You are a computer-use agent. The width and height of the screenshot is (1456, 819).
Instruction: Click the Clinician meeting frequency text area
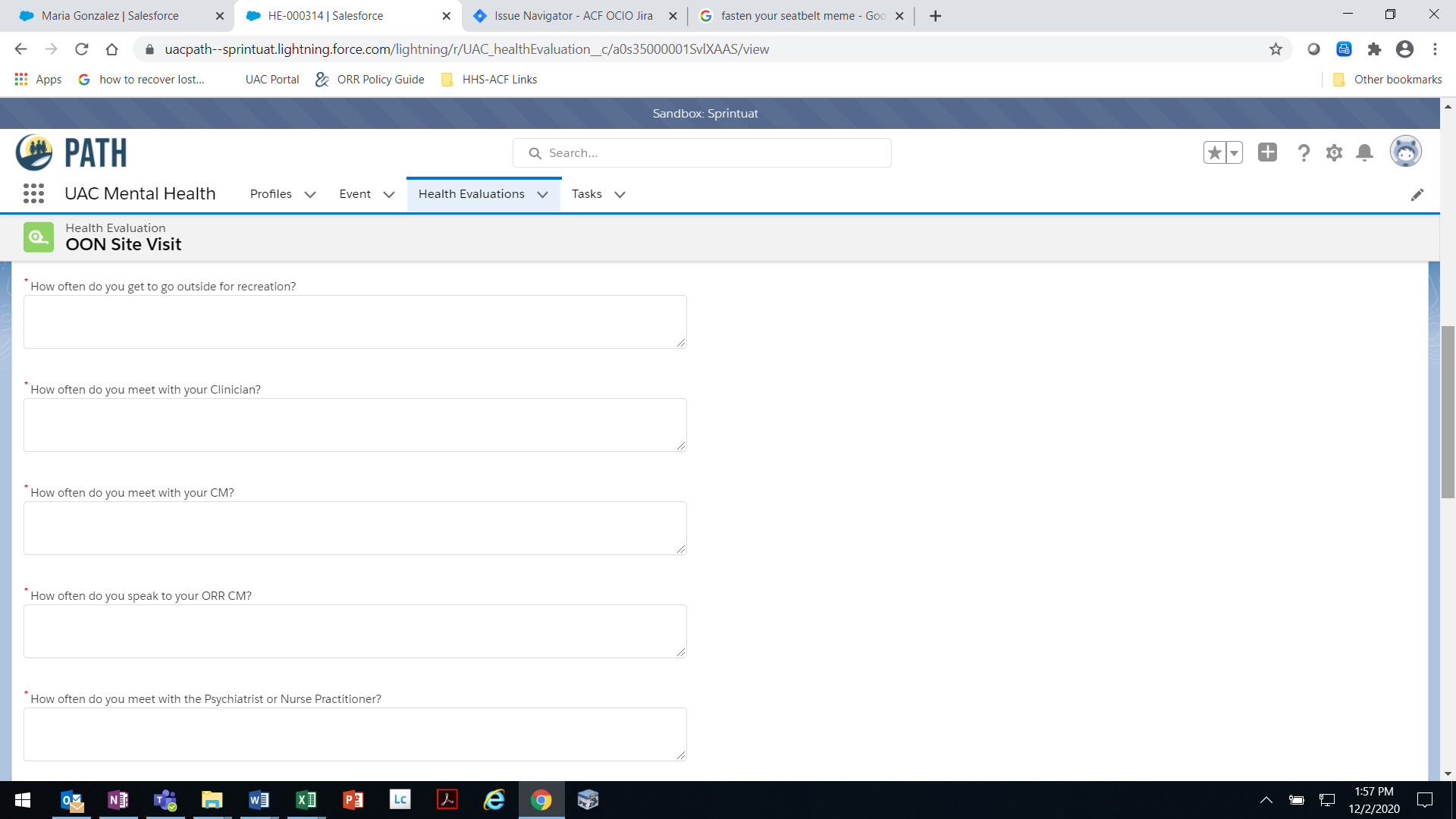click(x=355, y=425)
